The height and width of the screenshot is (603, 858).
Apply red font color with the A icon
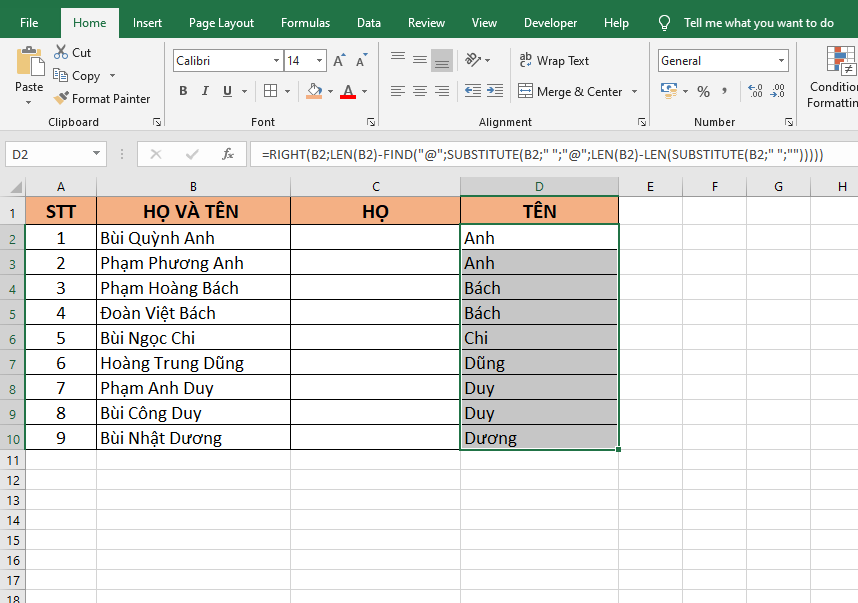[348, 91]
